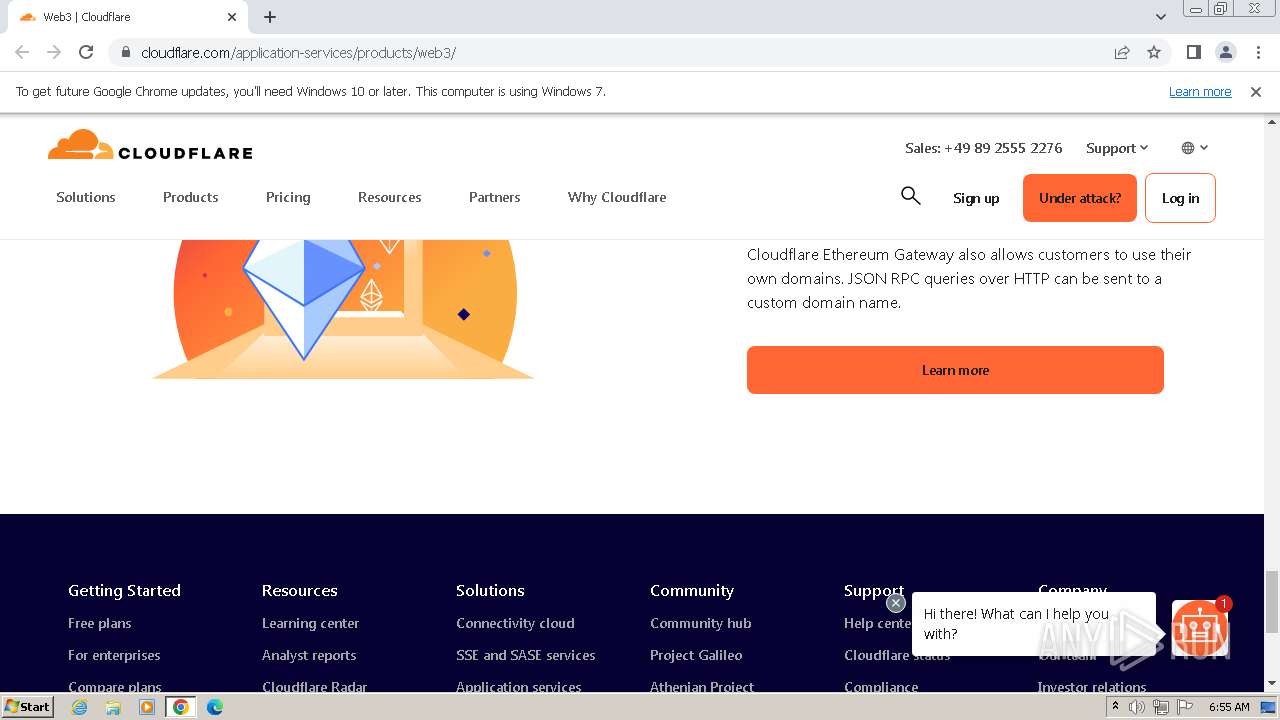1280x720 pixels.
Task: Click the Ethereum gateway illustration
Action: point(343,309)
